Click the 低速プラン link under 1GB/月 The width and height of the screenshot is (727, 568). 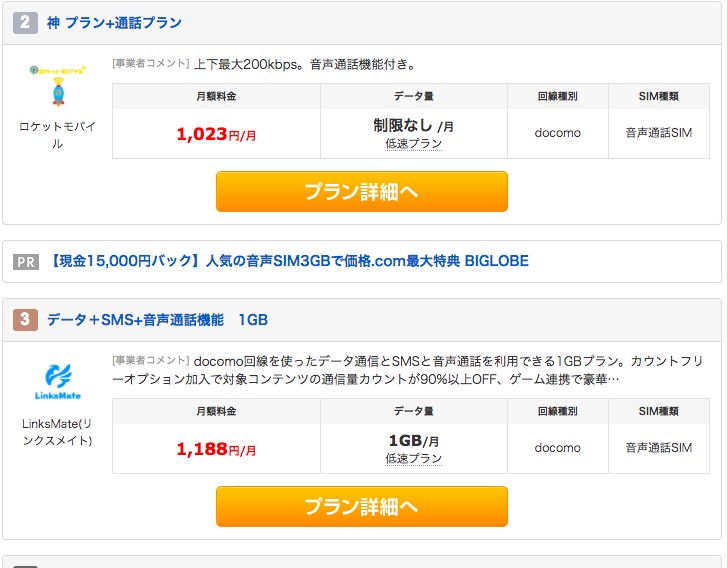pos(413,458)
